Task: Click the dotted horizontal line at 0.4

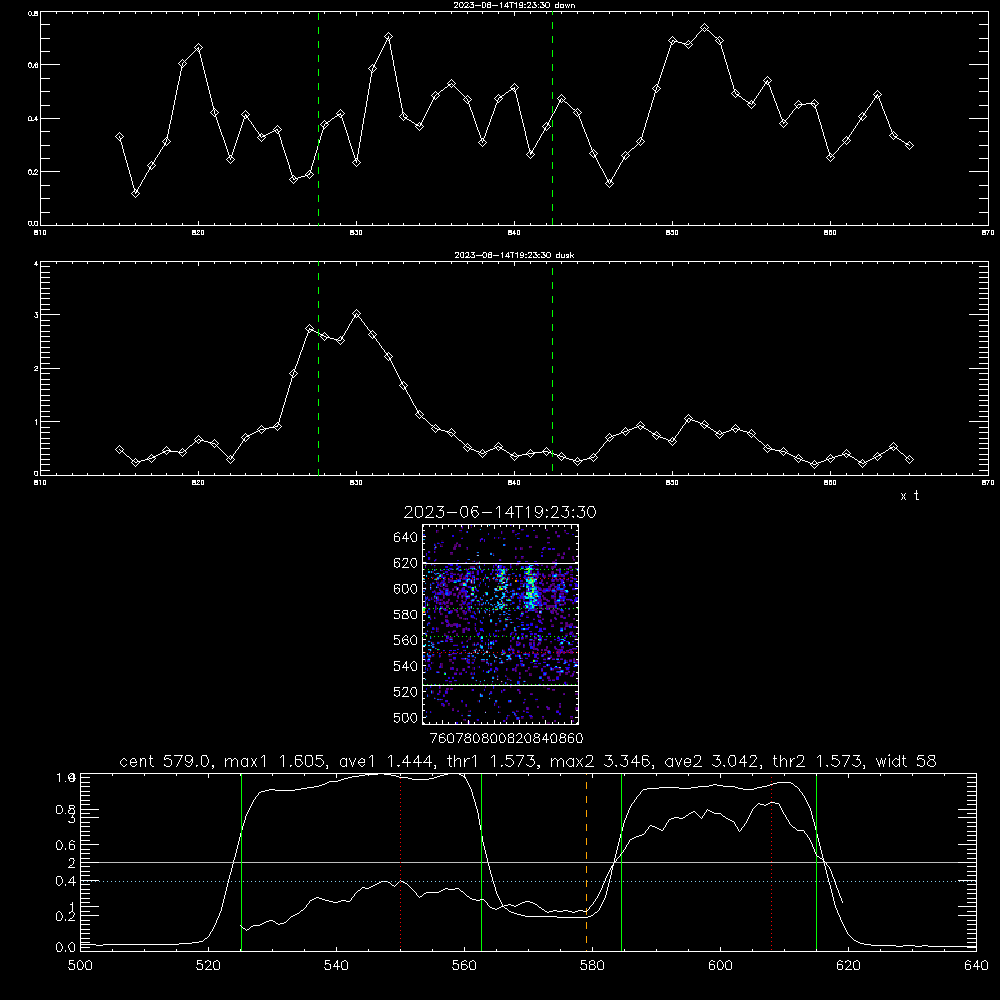Action: [528, 881]
